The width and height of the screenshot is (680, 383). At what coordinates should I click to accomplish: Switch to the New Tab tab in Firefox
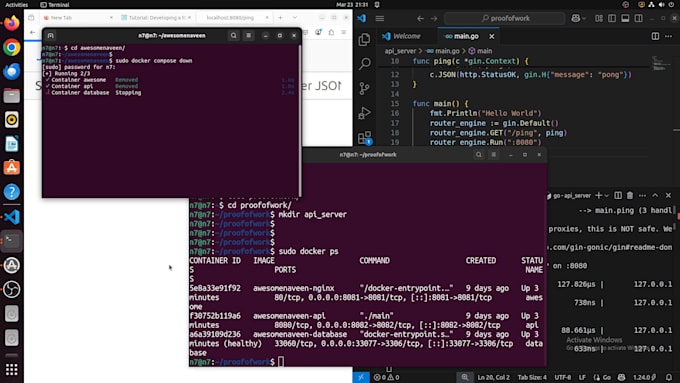pyautogui.click(x=78, y=18)
